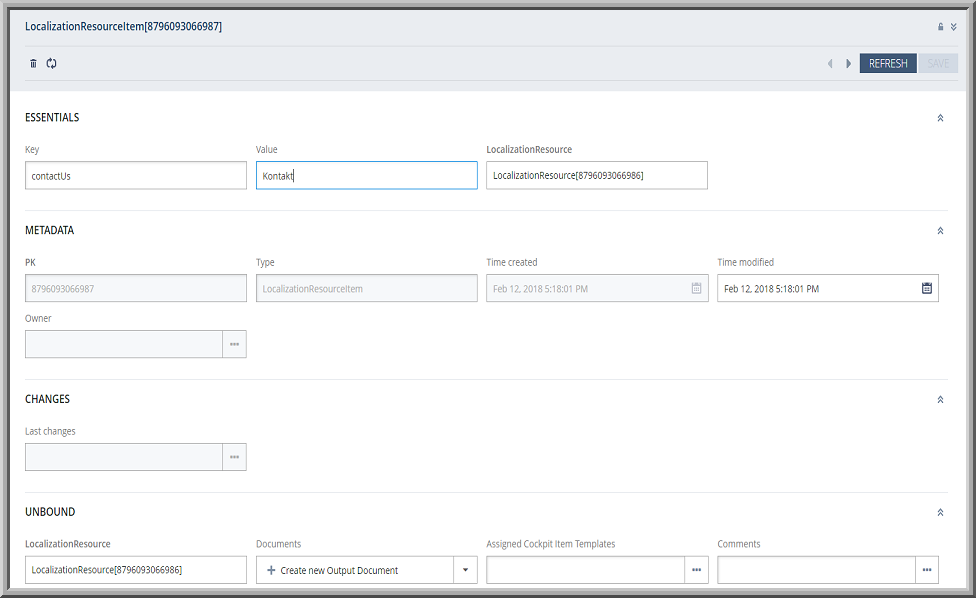Go to next item arrow
Screen dimensions: 976x598
point(848,64)
